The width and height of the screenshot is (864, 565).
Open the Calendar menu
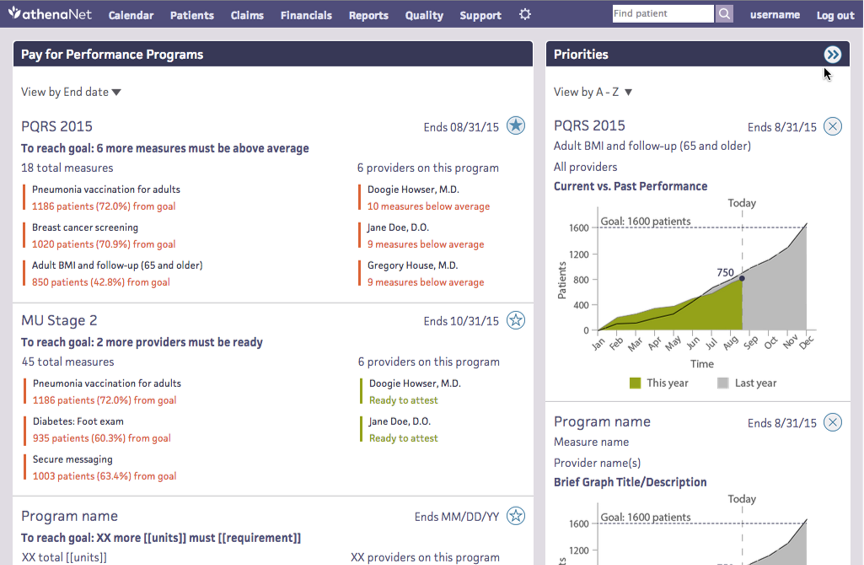[131, 16]
